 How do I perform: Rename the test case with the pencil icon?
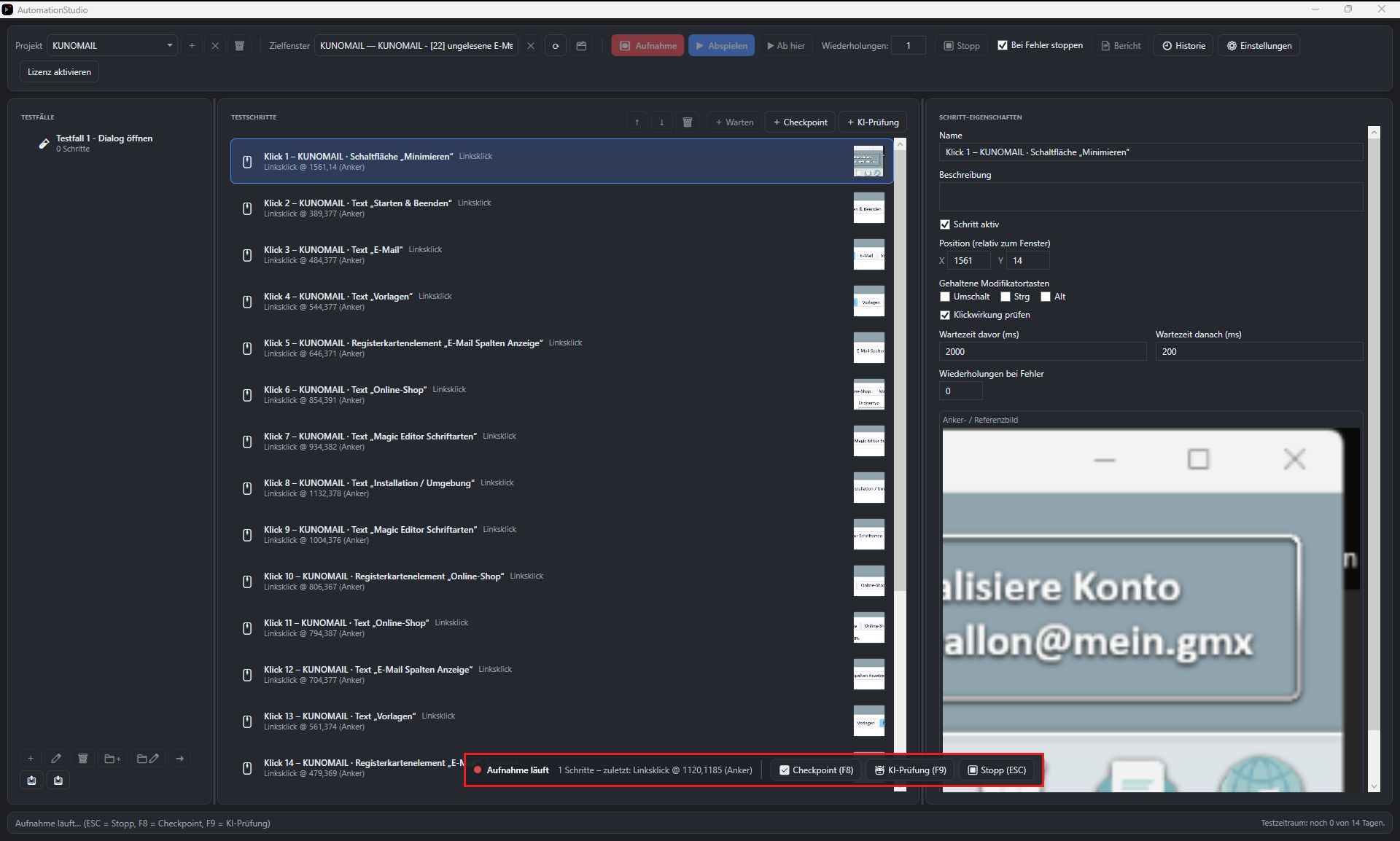[56, 759]
